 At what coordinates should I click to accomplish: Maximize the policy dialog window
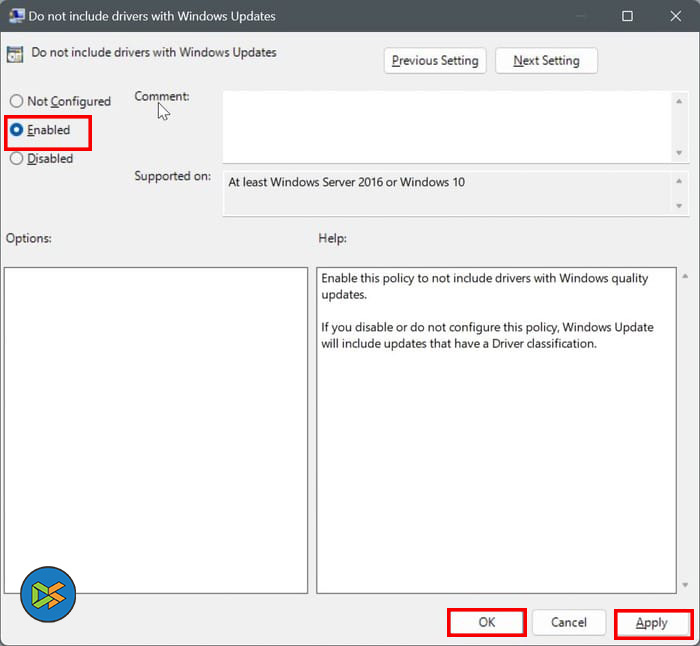(x=627, y=16)
